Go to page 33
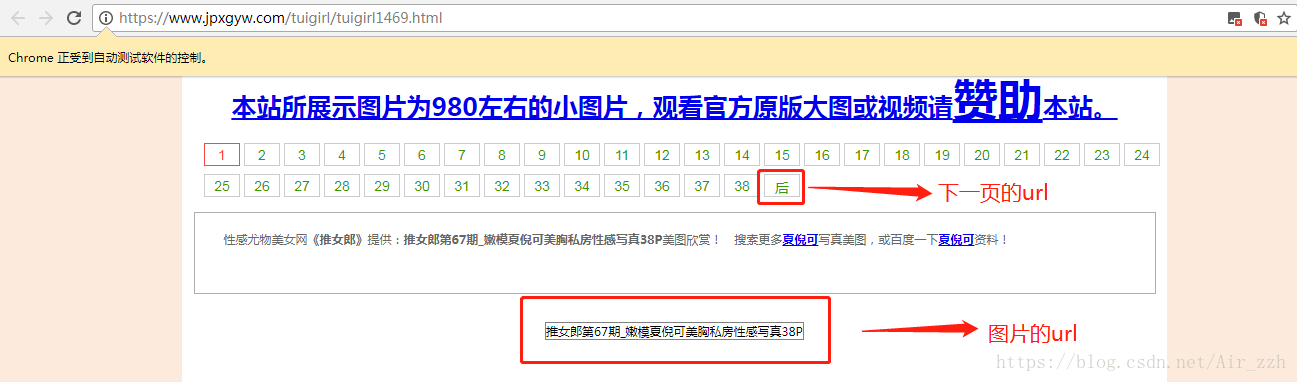Image resolution: width=1297 pixels, height=382 pixels. [x=542, y=186]
